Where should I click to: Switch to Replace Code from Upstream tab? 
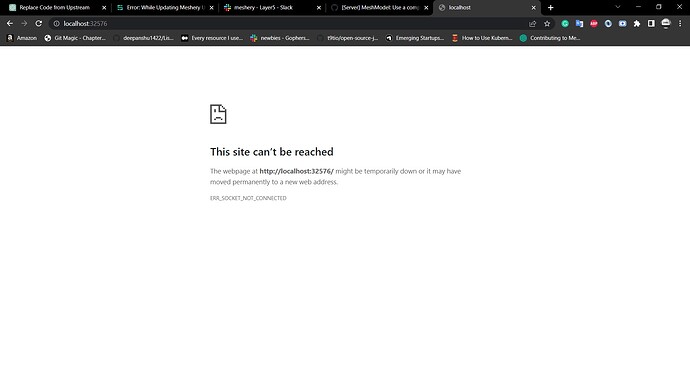(x=56, y=7)
